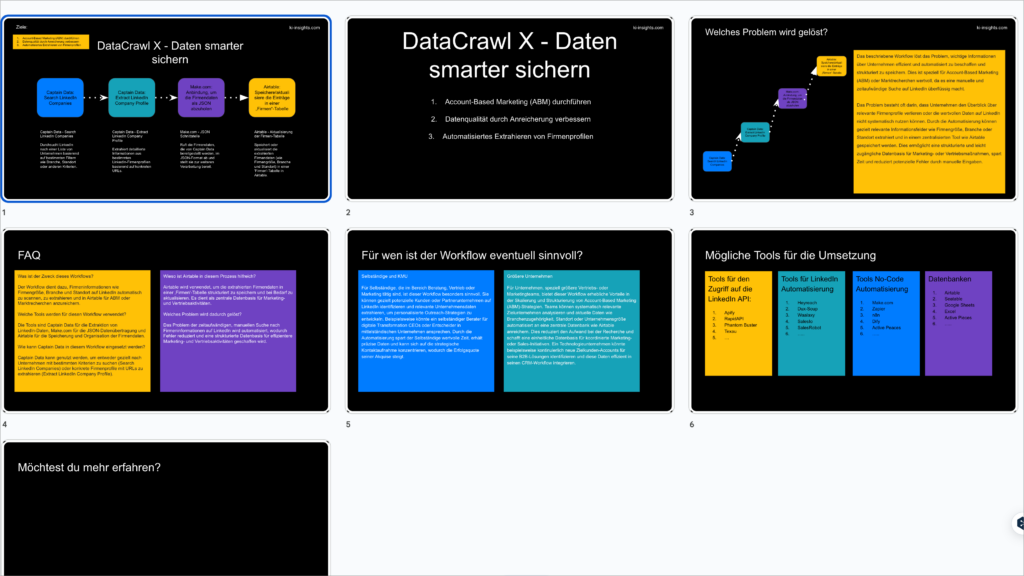The image size is (1024, 576).
Task: Select the FAQ slide thumbnail
Action: point(167,321)
